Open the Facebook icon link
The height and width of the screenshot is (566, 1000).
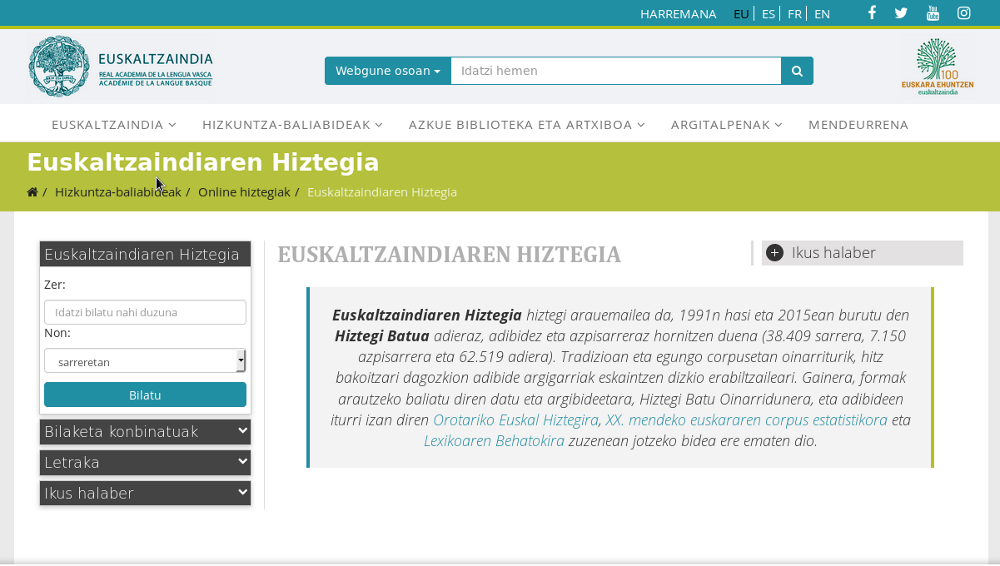[872, 13]
